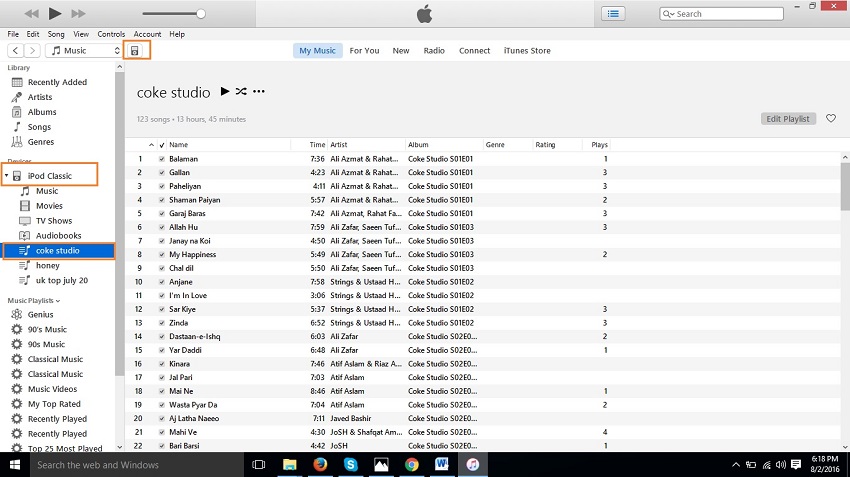The height and width of the screenshot is (477, 850).
Task: Click the iPod device icon in toolbar
Action: (135, 50)
